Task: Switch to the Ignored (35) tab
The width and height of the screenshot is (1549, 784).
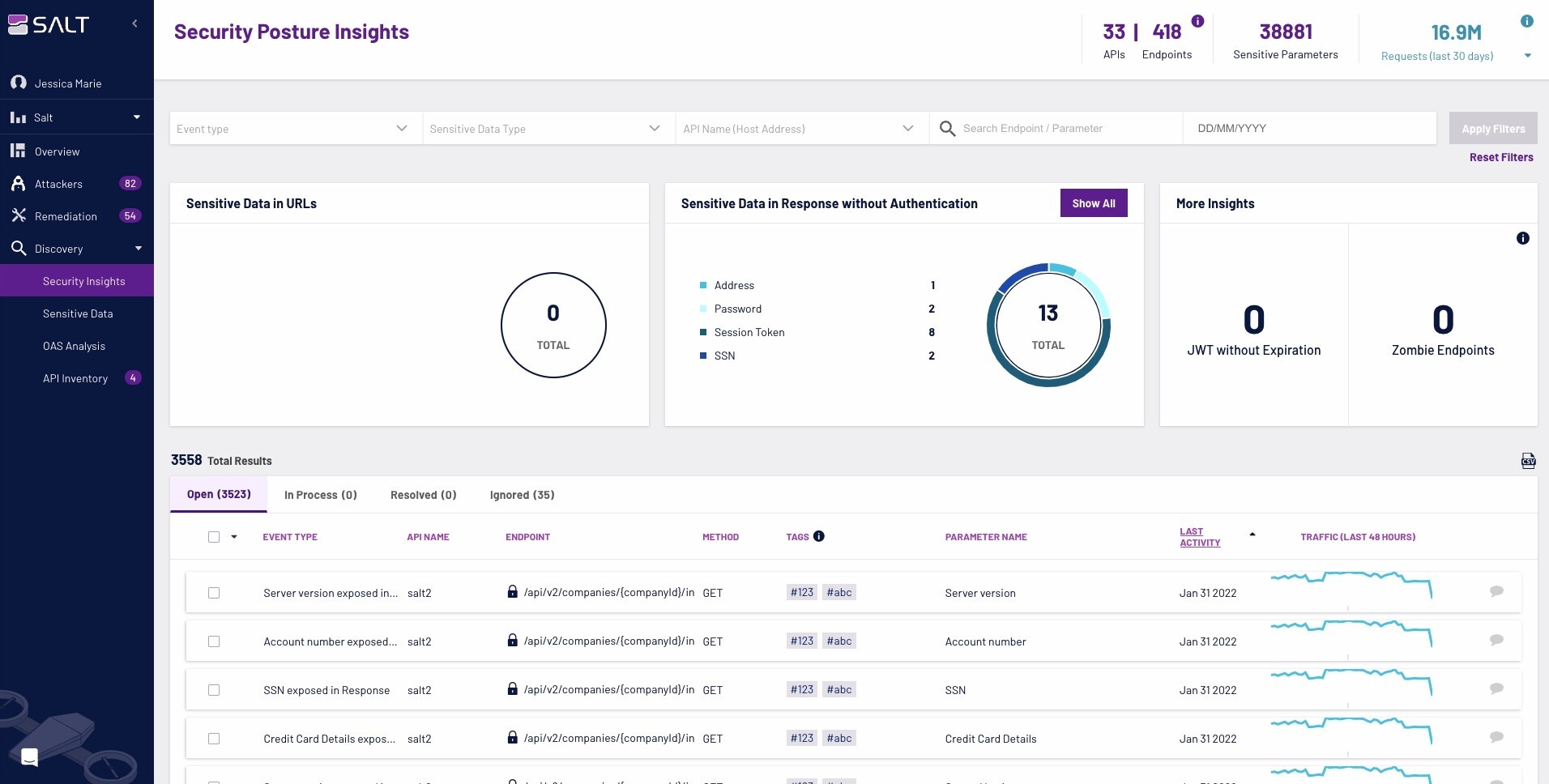Action: 522,495
